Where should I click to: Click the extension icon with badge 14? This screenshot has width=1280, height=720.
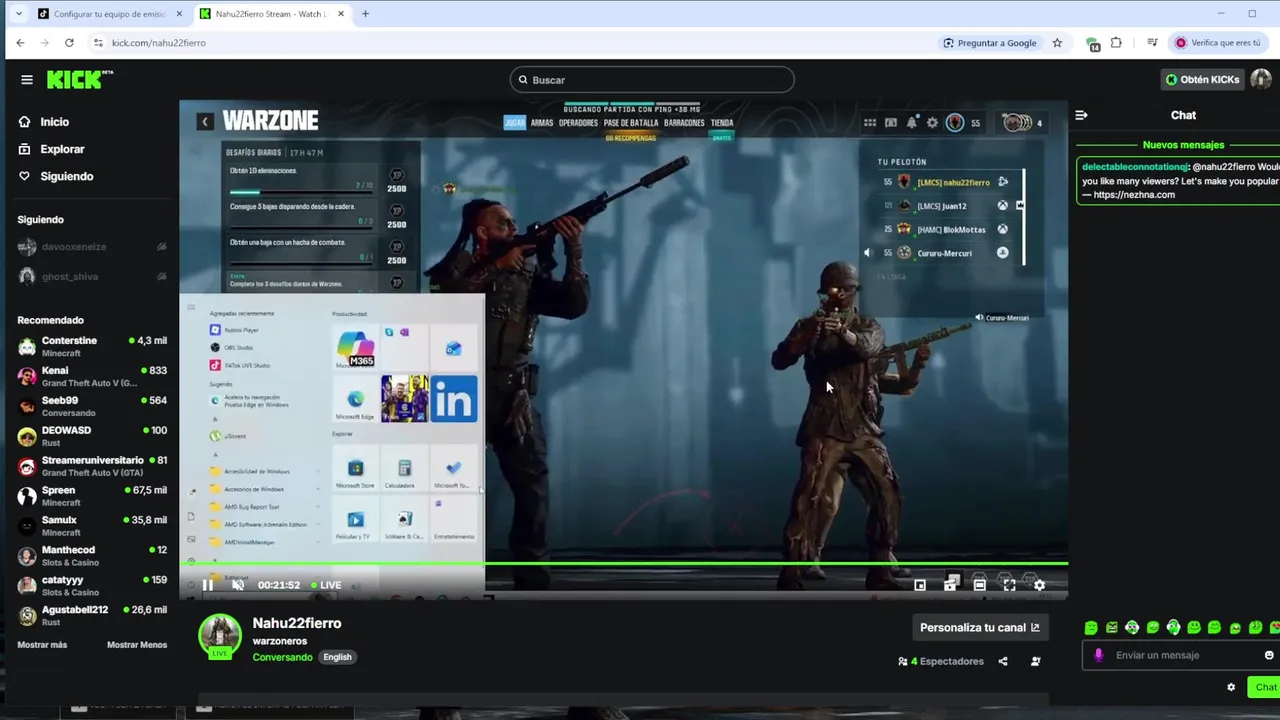pos(1093,44)
